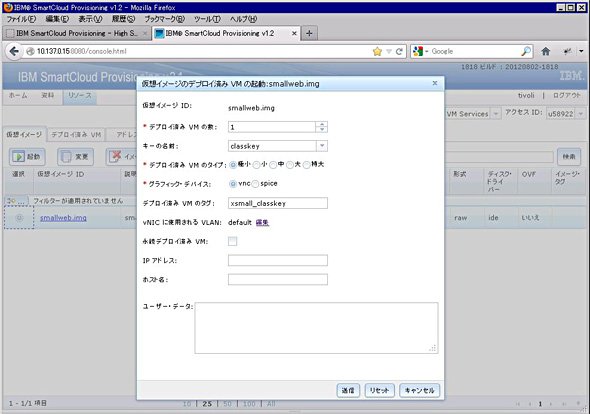590x414 pixels.
Task: Click the browser back arrow button
Action: coord(14,51)
